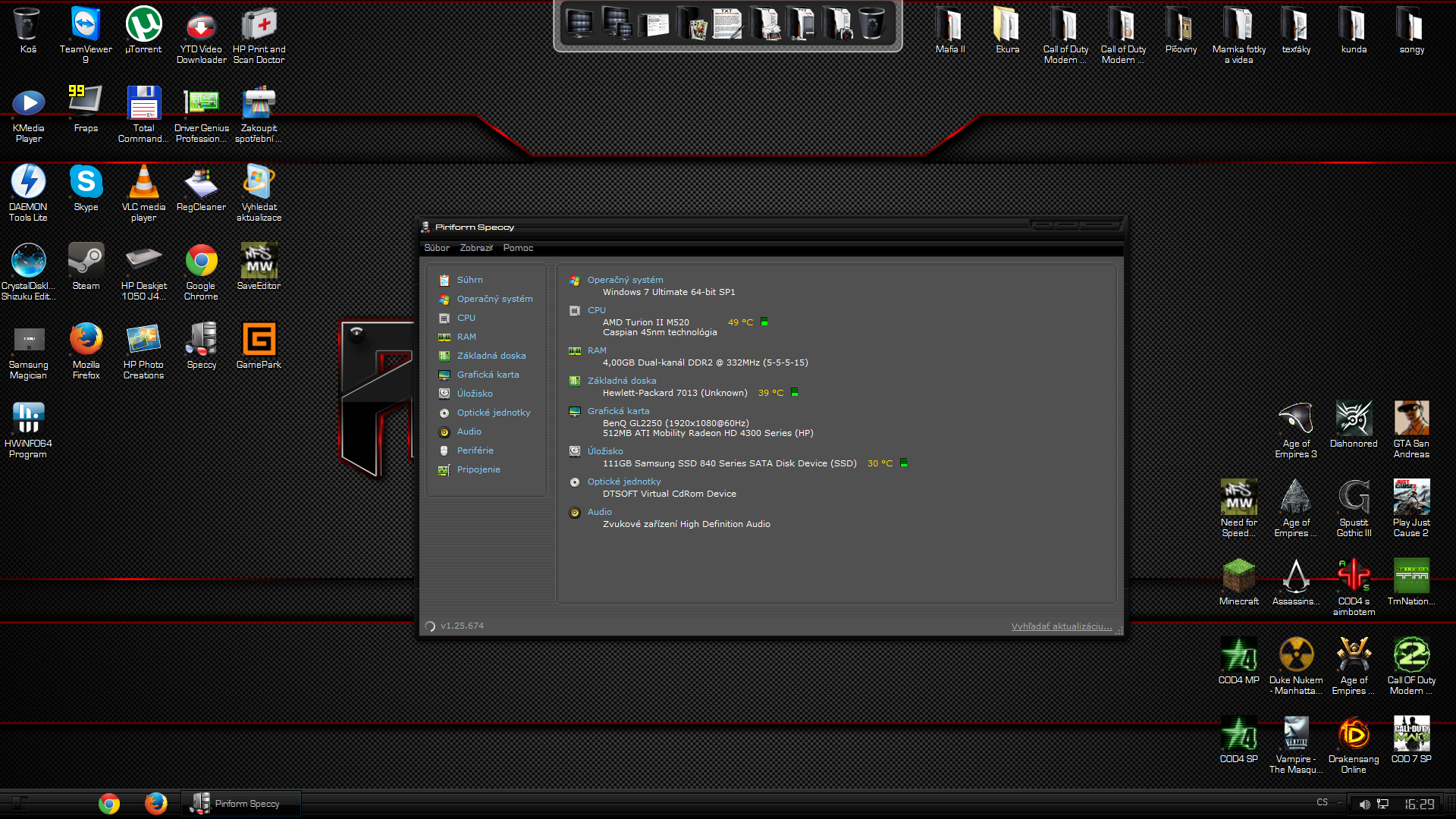Open the RegCleaner desktop icon

tap(201, 188)
